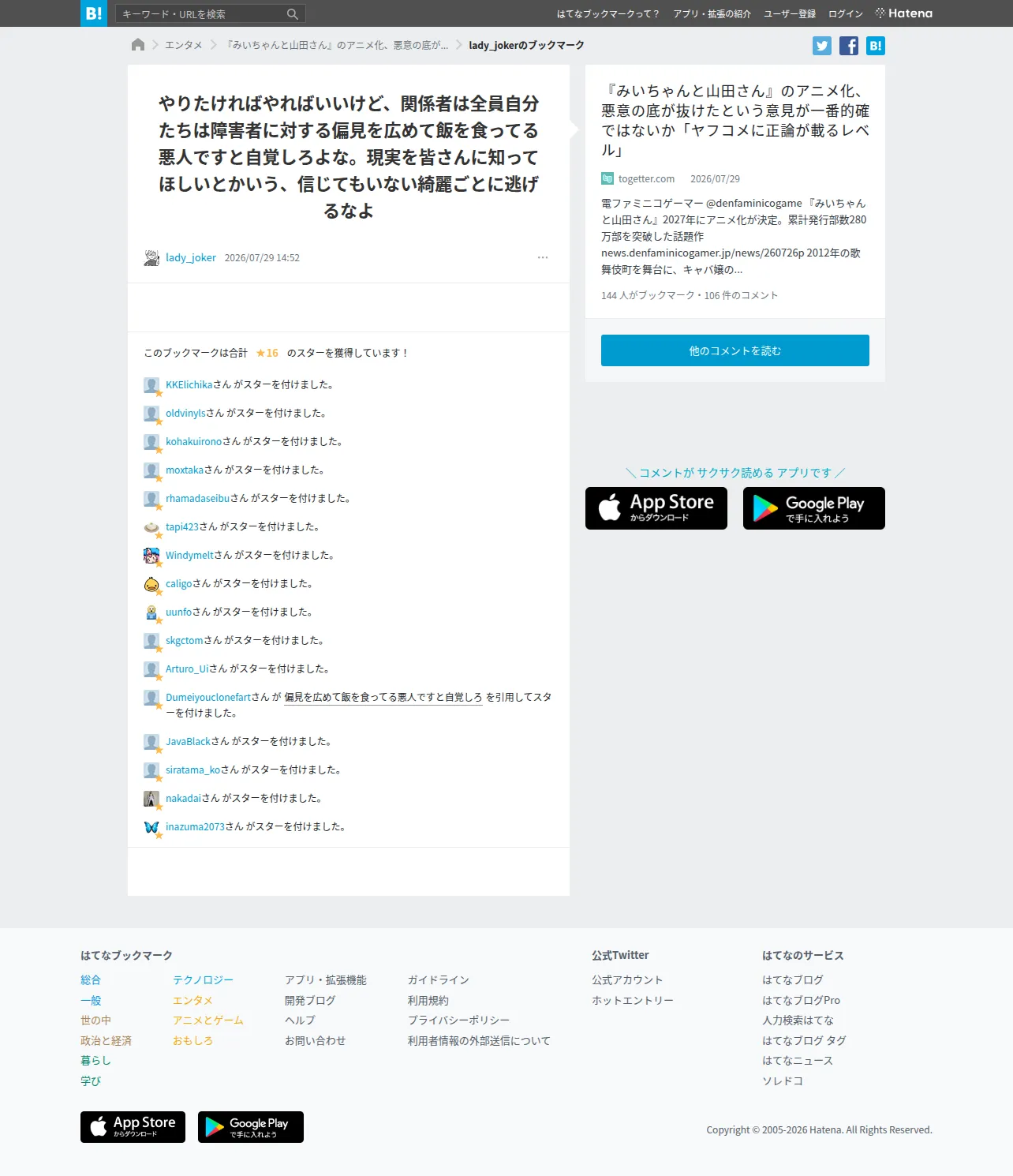Open footer テクノロジー category link

204,980
